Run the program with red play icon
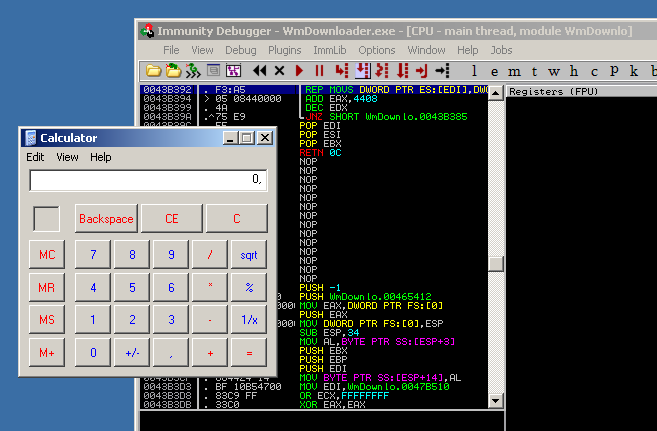Image resolution: width=657 pixels, height=431 pixels. click(x=299, y=71)
